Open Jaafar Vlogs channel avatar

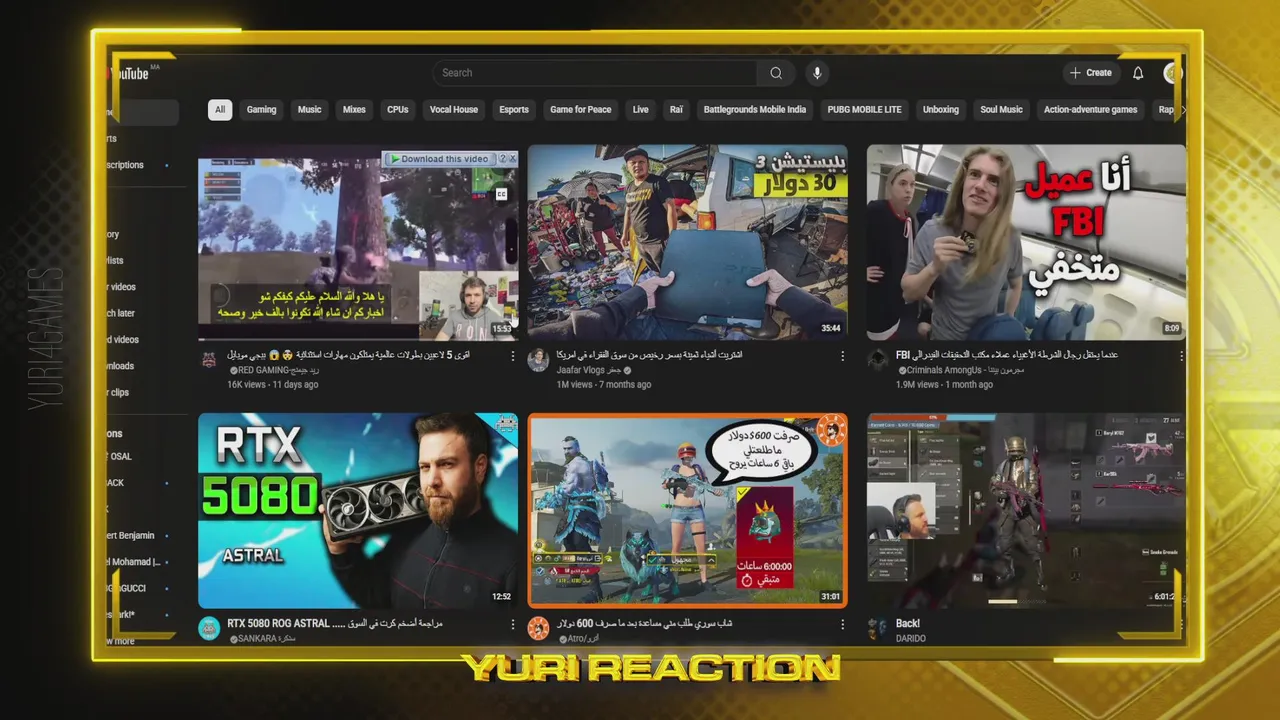(x=538, y=360)
